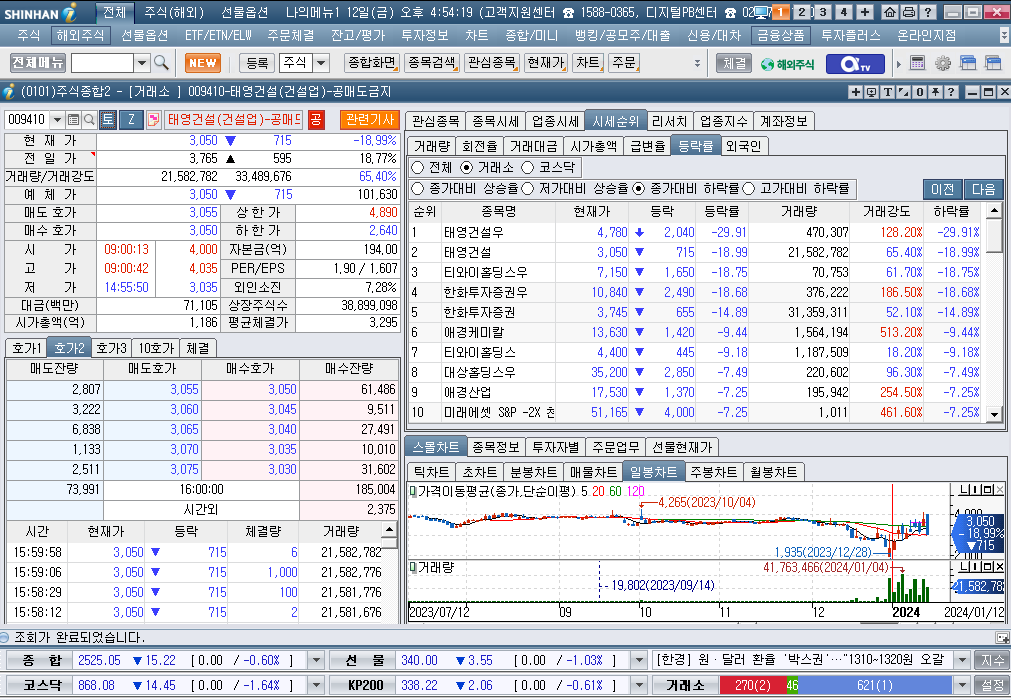1011x700 pixels.
Task: Click the ranking table vertical scrollbar down arrow
Action: (994, 414)
